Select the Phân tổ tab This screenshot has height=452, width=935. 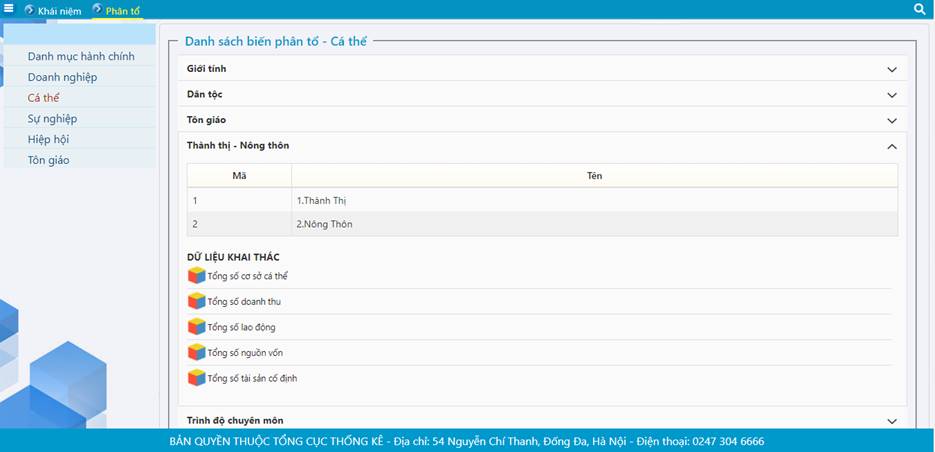tap(122, 11)
